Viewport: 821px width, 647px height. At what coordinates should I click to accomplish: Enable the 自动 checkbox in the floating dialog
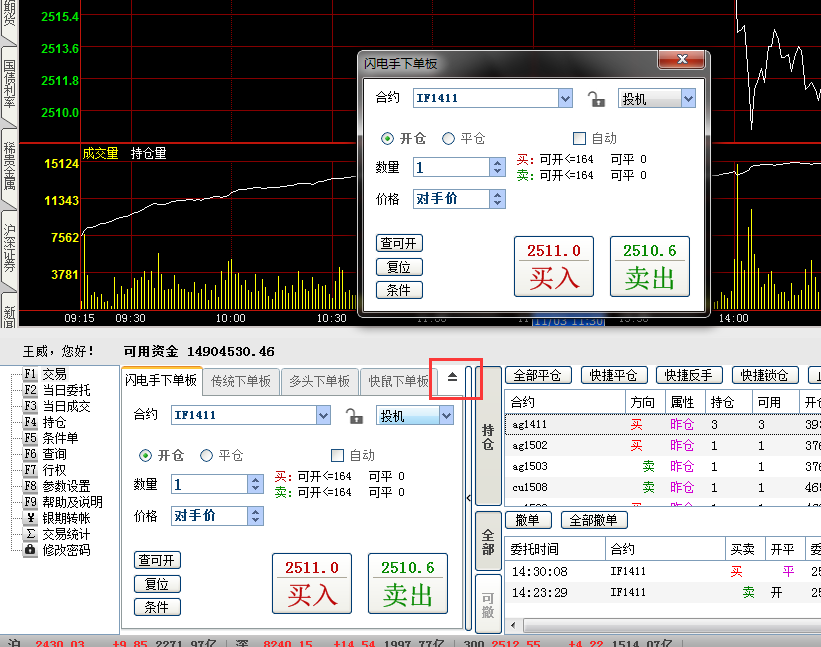coord(579,139)
